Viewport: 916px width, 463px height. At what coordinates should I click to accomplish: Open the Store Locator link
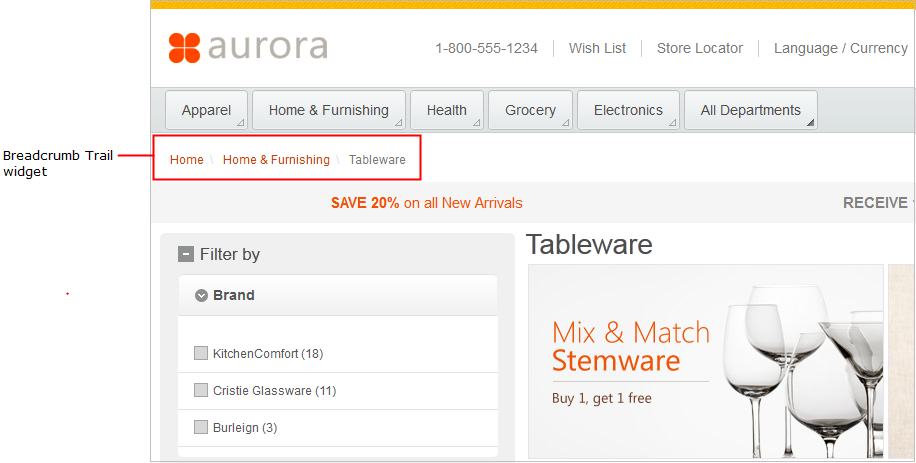(x=700, y=48)
